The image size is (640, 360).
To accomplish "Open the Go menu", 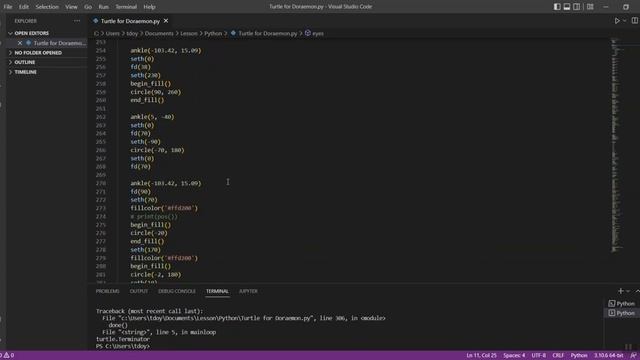I will pos(88,7).
